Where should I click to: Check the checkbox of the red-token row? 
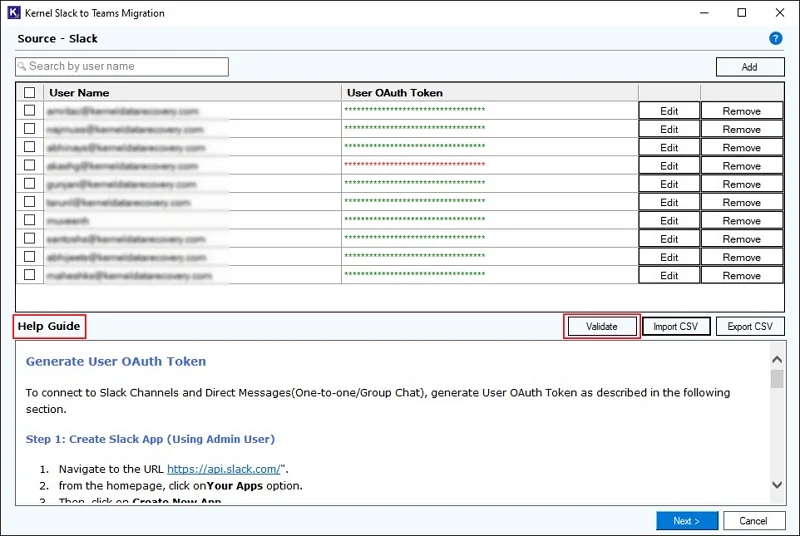[x=30, y=165]
